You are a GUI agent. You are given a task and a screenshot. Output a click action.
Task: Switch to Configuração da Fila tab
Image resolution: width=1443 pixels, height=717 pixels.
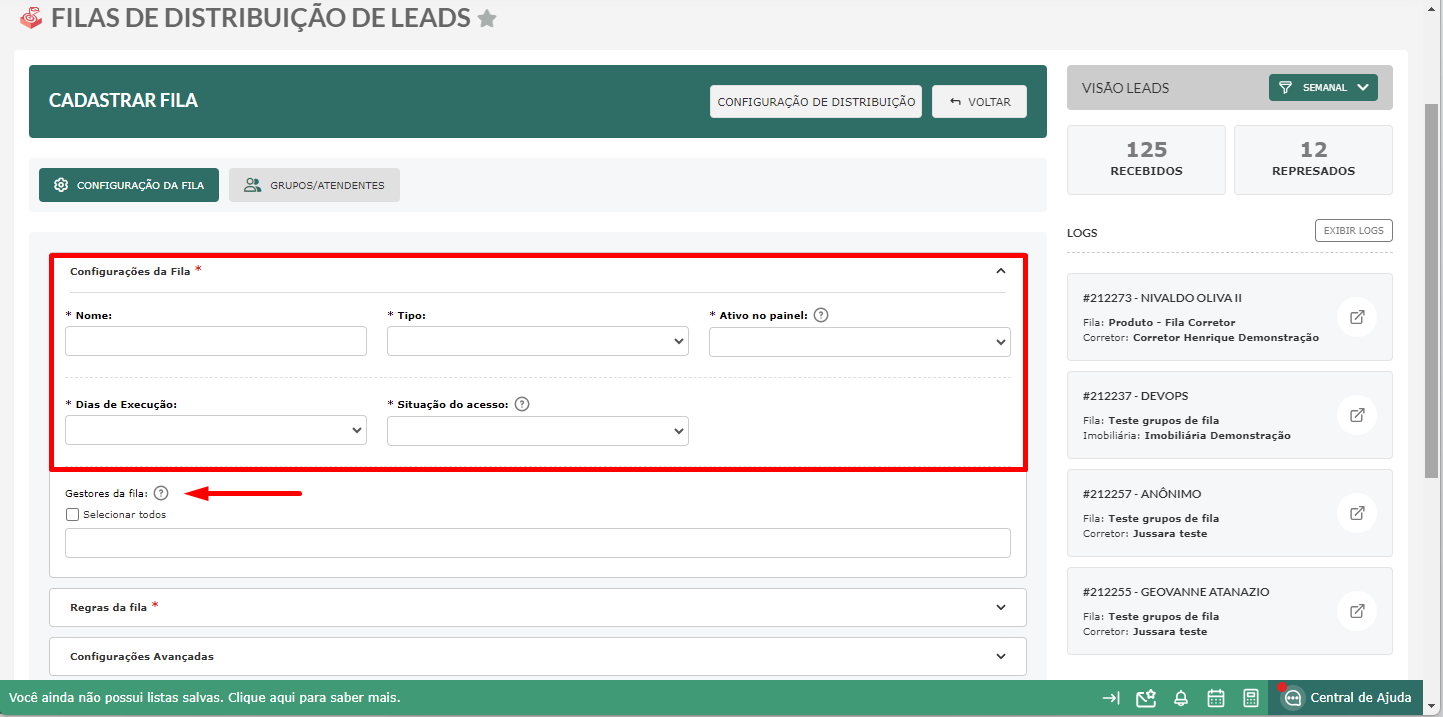(129, 185)
